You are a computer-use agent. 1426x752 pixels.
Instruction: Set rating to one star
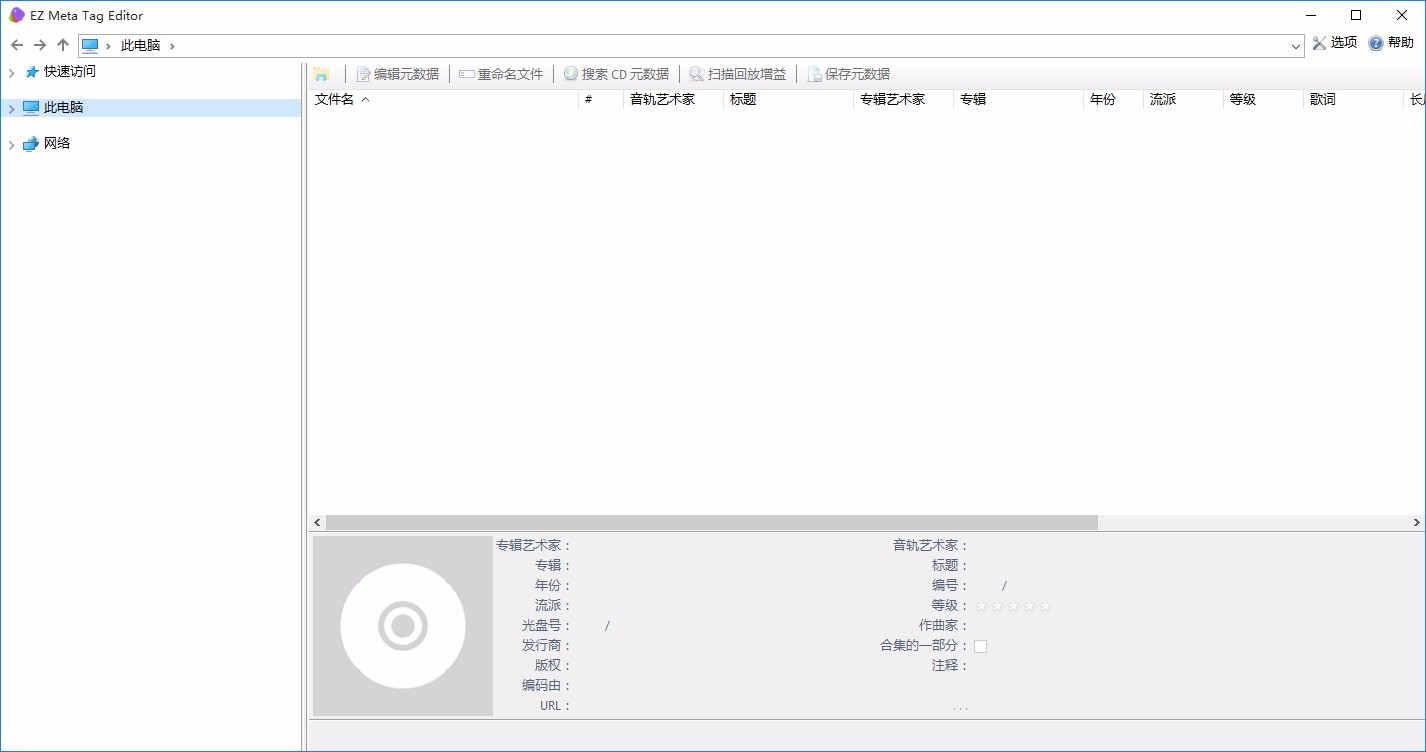tap(981, 606)
